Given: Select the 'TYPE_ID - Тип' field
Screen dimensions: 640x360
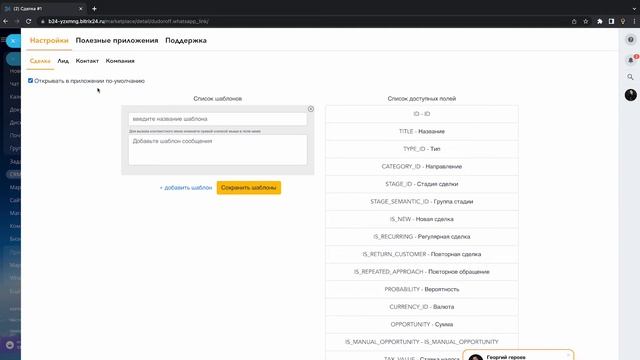Looking at the screenshot, I should (422, 149).
